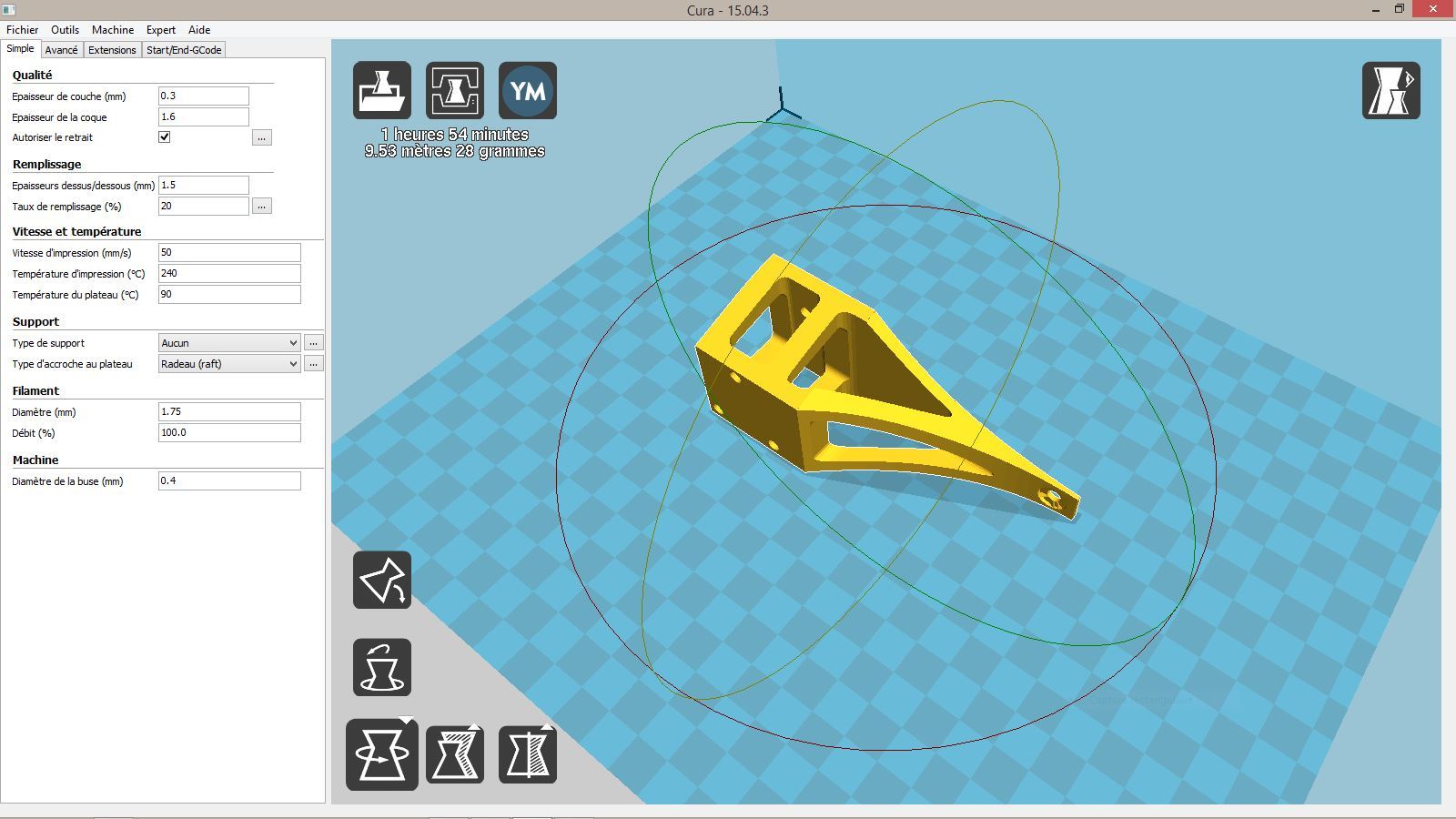The width and height of the screenshot is (1456, 819).
Task: Select the Rotate tool icon
Action: coord(382,754)
